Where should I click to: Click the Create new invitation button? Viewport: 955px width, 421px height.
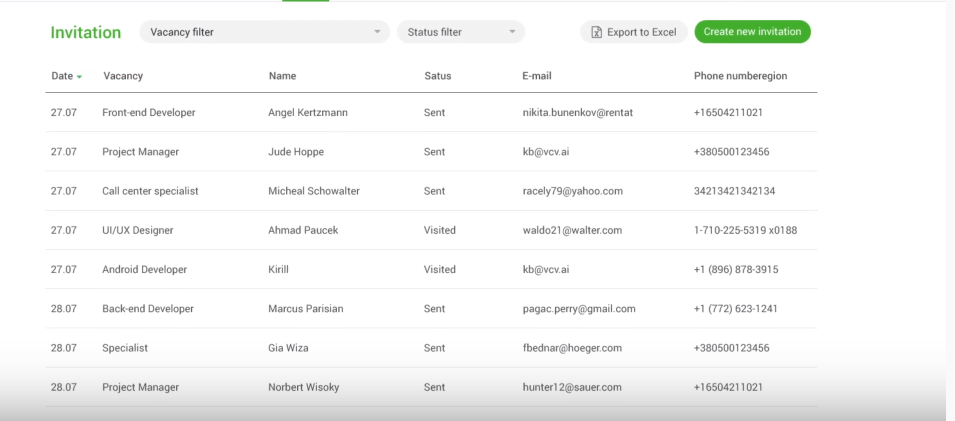click(x=752, y=32)
